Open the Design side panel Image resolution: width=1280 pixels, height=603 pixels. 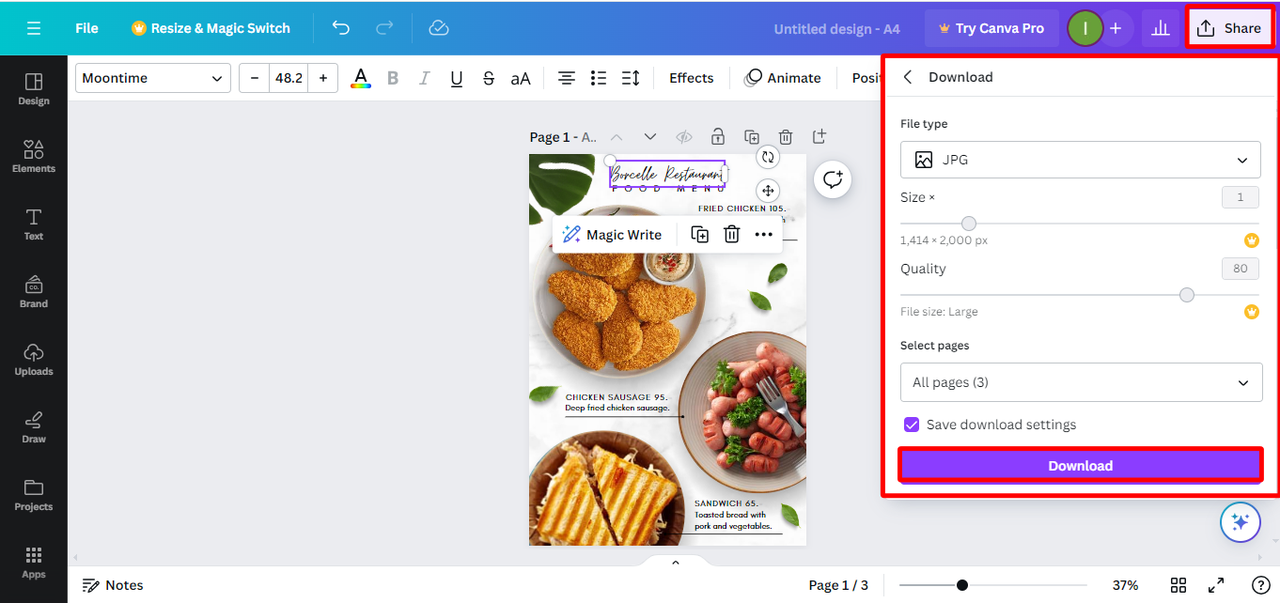click(34, 89)
